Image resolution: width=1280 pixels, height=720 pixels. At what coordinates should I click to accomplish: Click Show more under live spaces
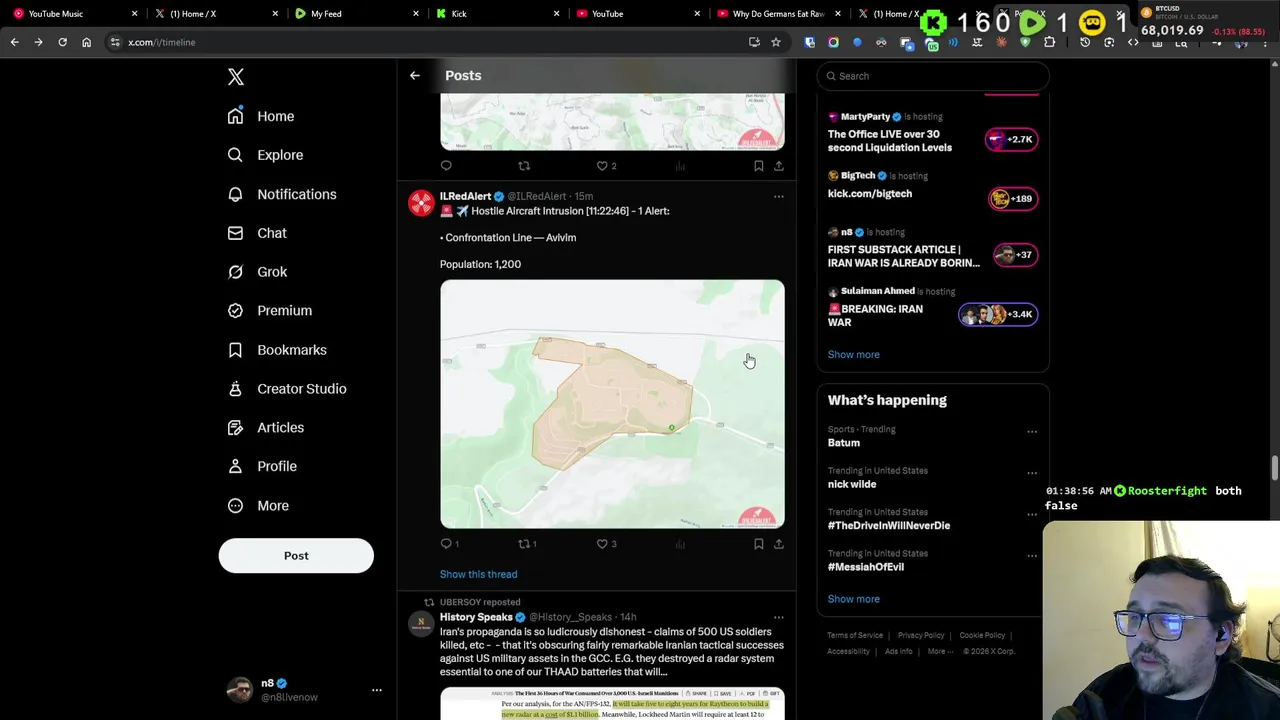(853, 355)
